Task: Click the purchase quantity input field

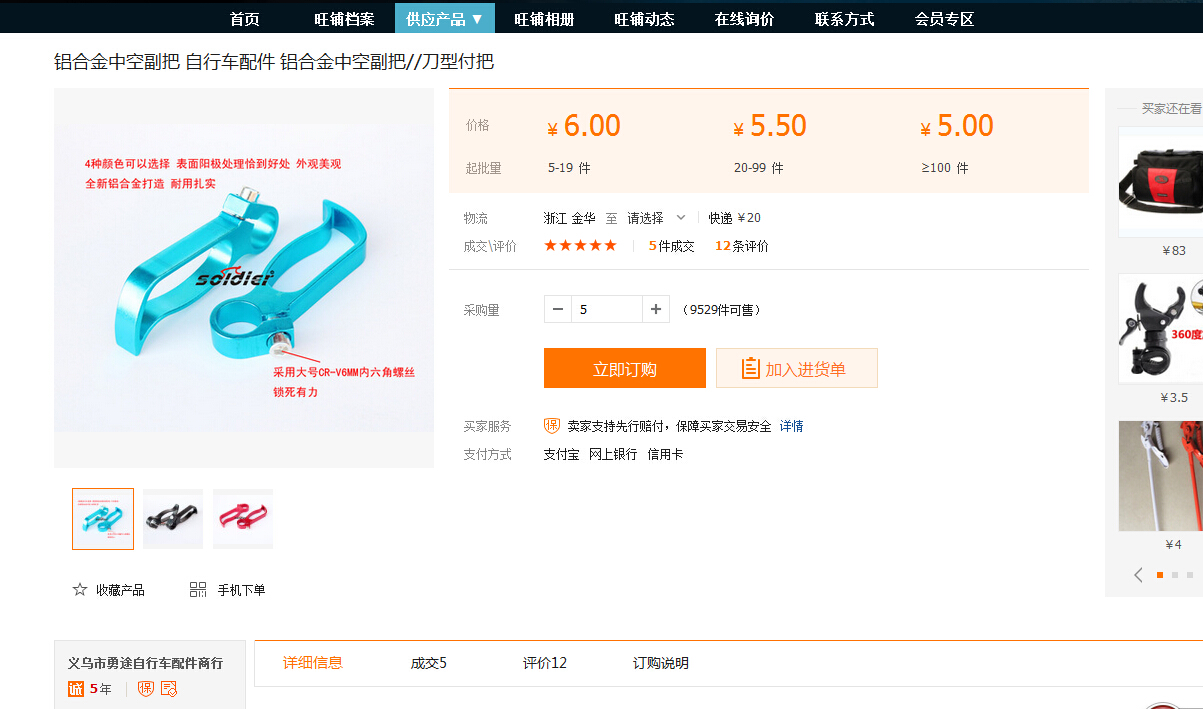Action: 606,310
